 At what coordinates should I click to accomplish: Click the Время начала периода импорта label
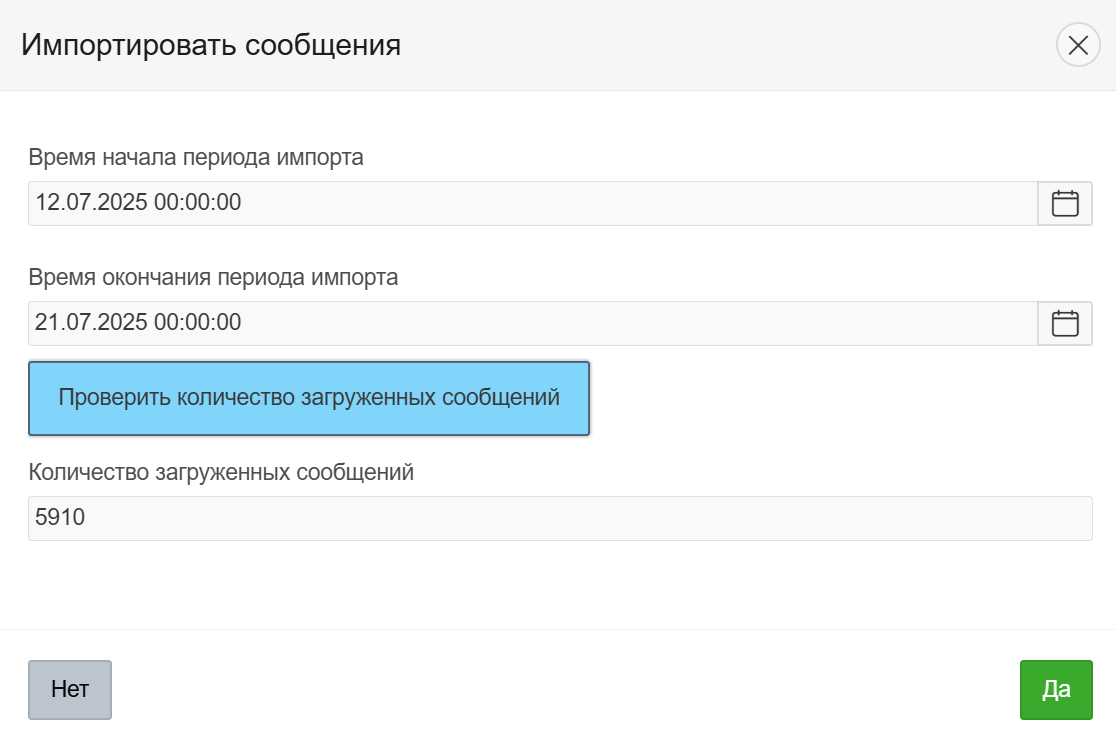196,157
